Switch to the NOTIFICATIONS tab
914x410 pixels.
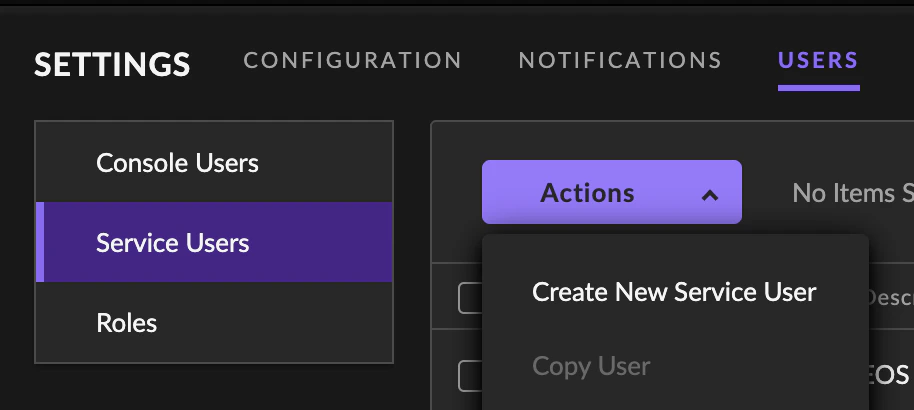pyautogui.click(x=620, y=60)
